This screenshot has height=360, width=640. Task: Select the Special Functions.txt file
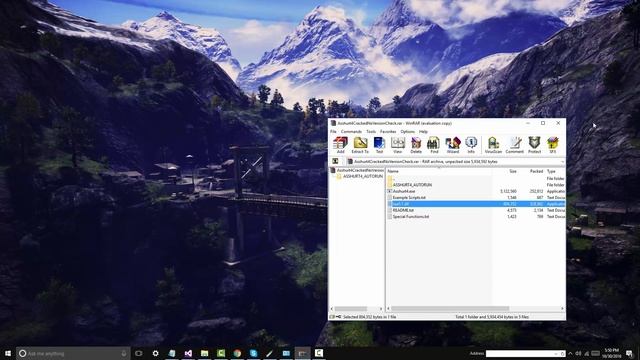[x=476, y=217]
